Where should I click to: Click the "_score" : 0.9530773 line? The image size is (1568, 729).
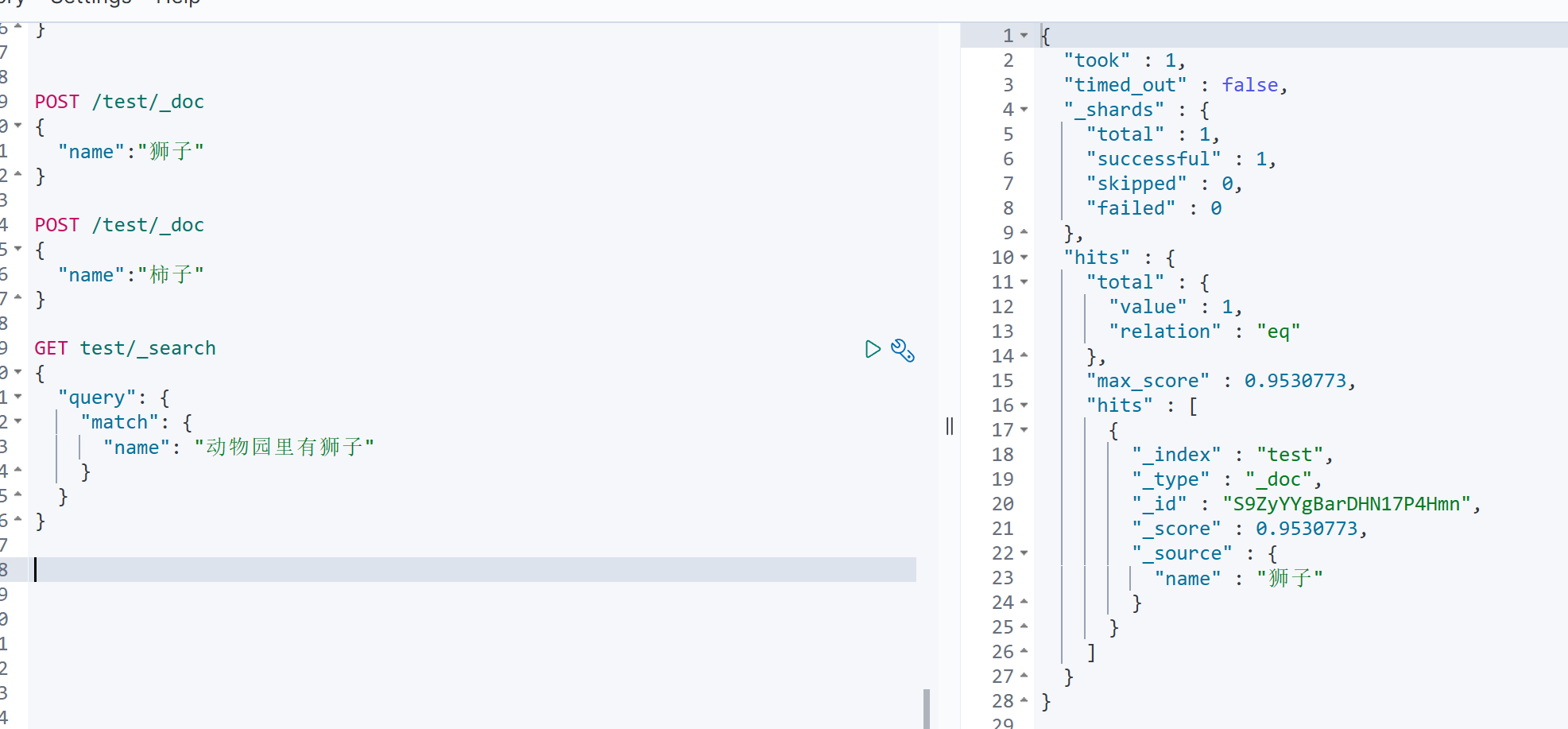[1249, 529]
